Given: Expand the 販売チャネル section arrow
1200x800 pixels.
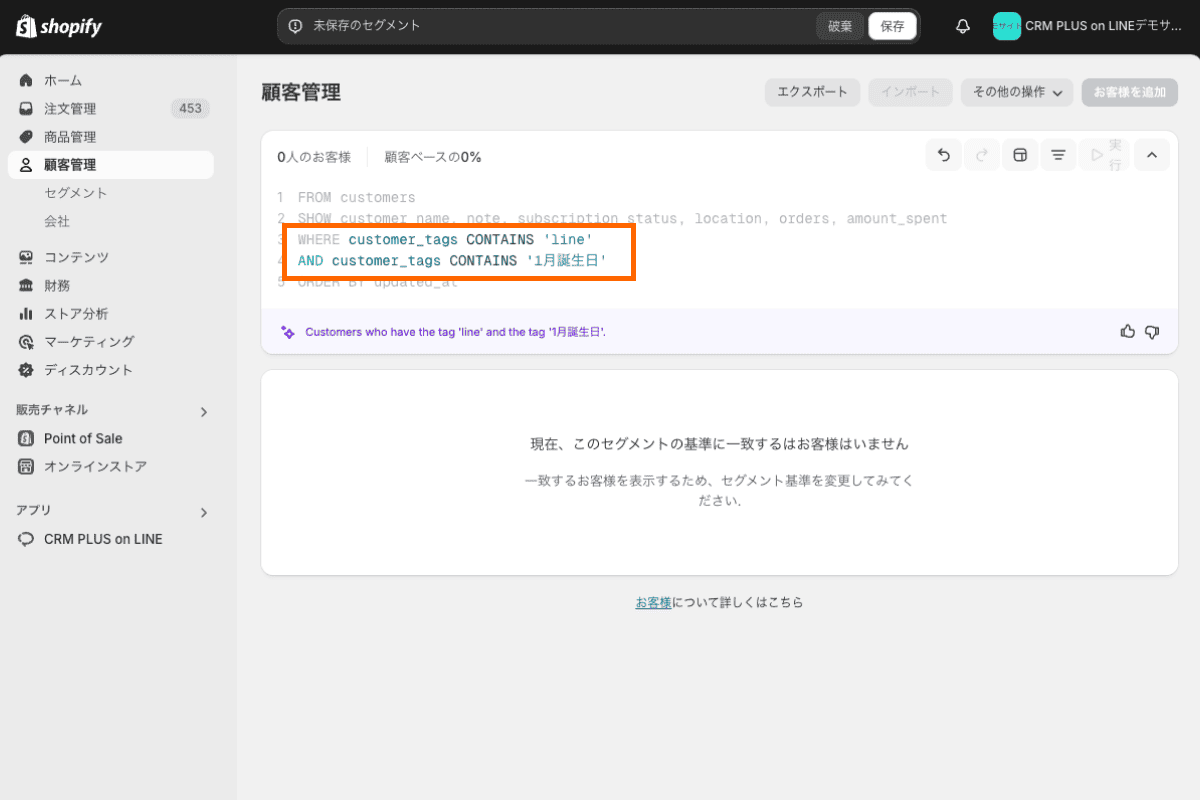Looking at the screenshot, I should (204, 411).
